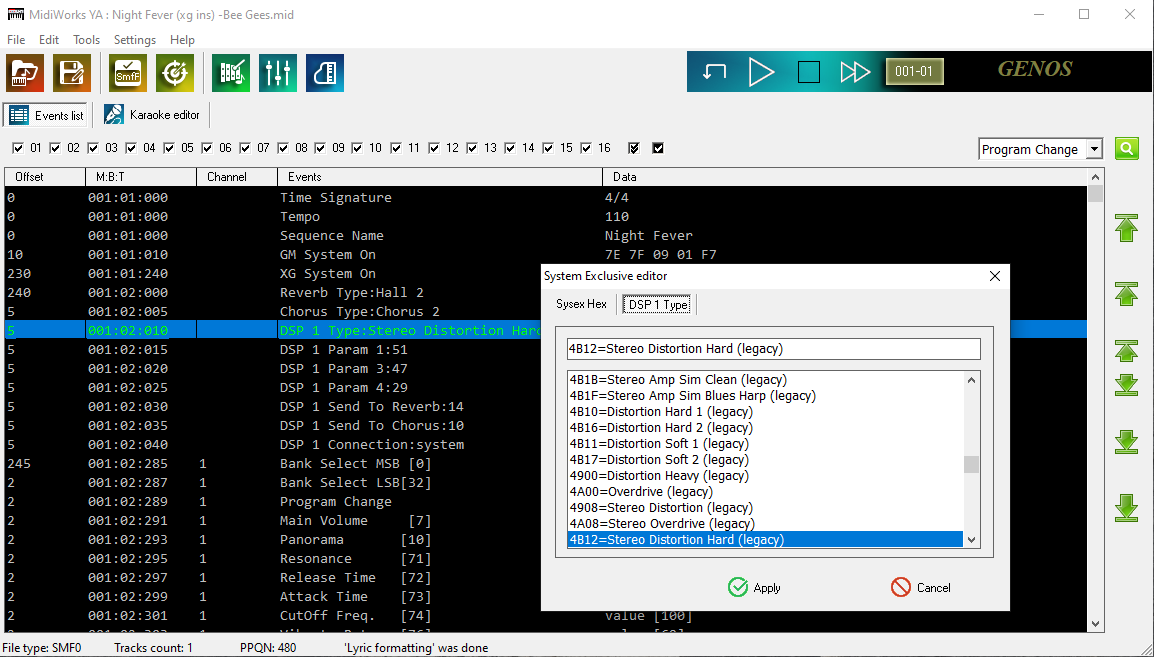
Task: Open the mixer sliders tool icon
Action: coord(278,73)
